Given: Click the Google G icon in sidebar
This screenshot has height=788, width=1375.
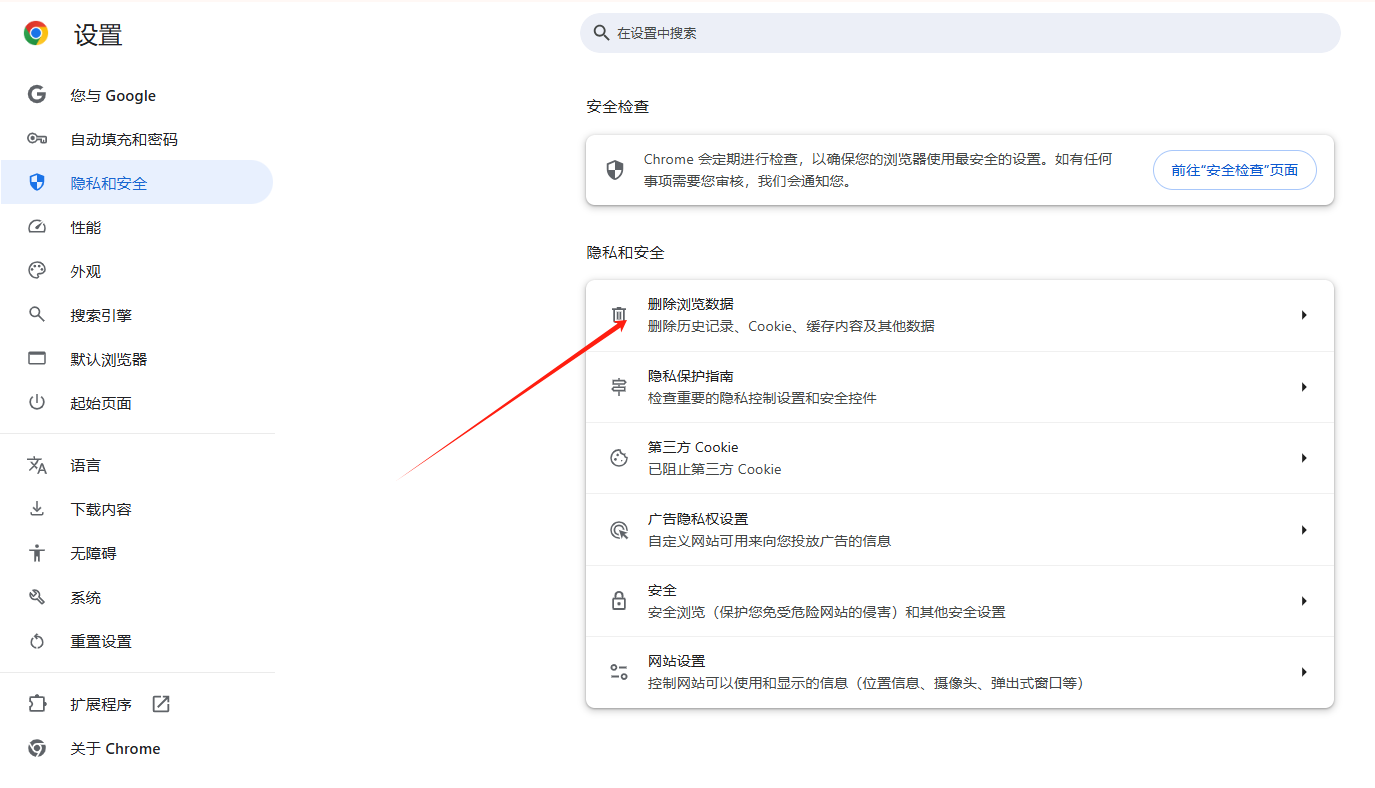Looking at the screenshot, I should (x=37, y=95).
